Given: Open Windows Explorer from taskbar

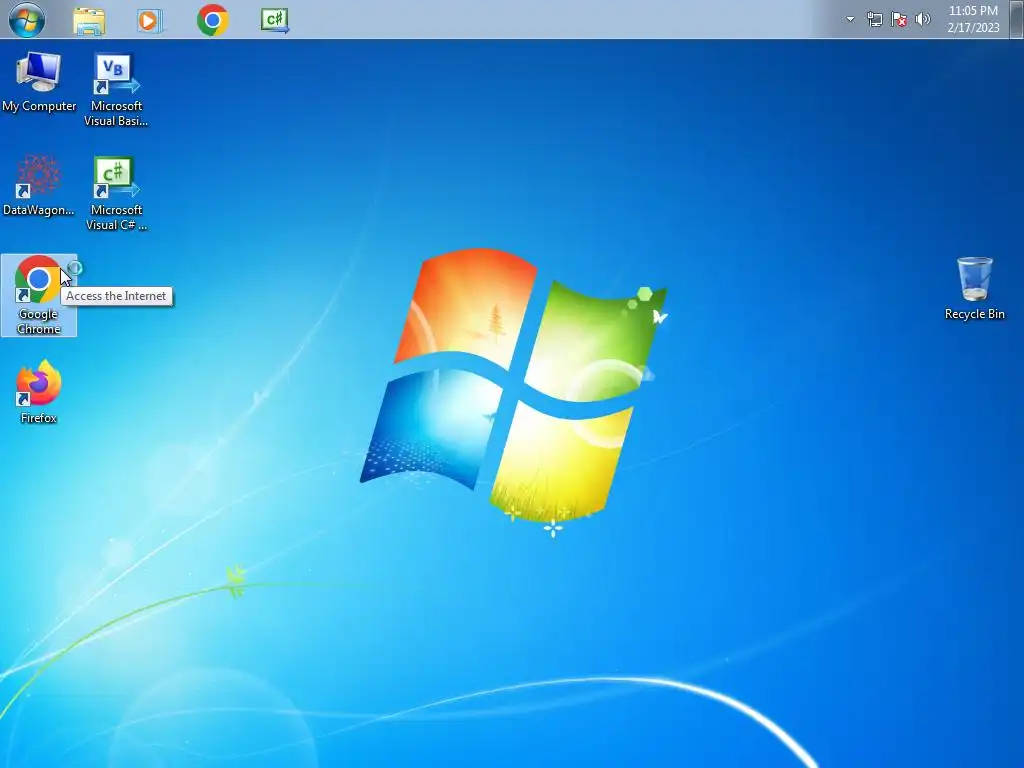Looking at the screenshot, I should pos(89,21).
